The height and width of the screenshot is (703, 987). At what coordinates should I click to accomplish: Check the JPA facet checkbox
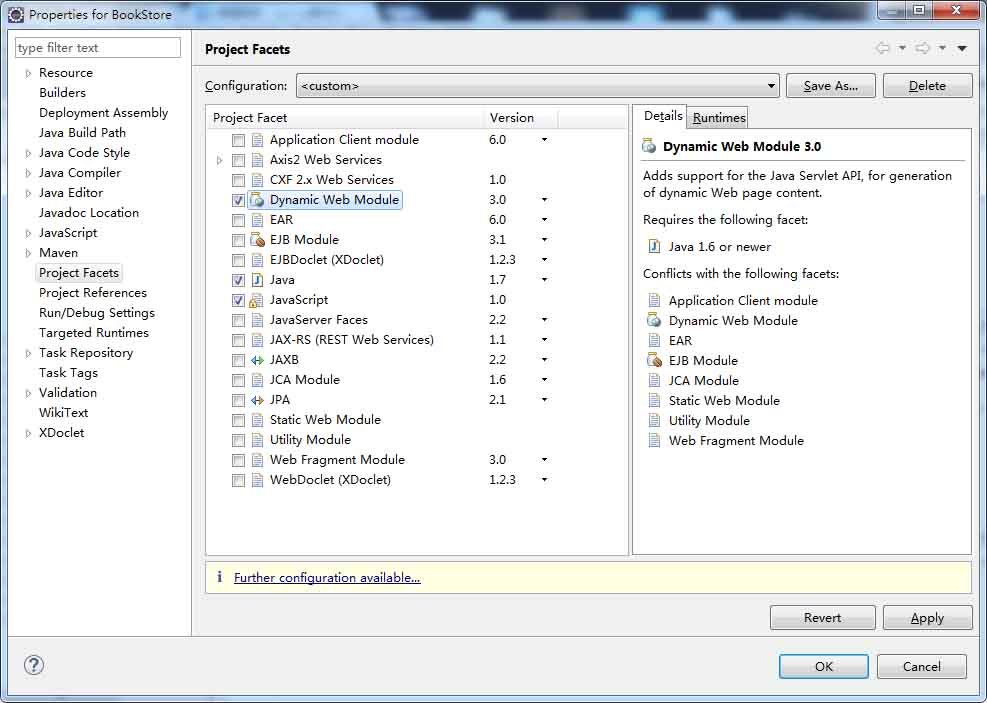pos(238,400)
